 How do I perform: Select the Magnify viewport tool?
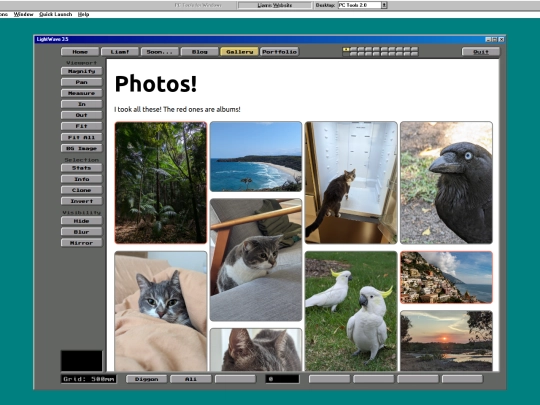tap(82, 71)
